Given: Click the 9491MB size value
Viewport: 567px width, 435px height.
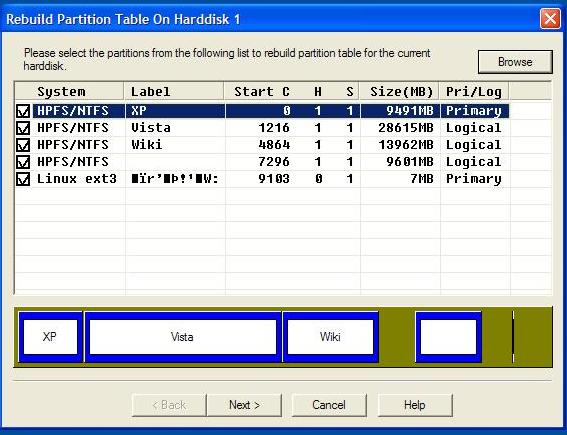Looking at the screenshot, I should click(410, 111).
